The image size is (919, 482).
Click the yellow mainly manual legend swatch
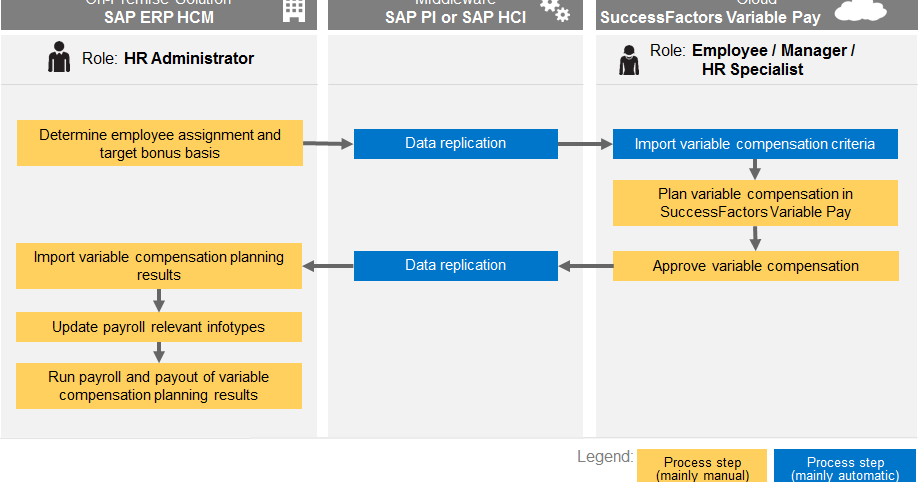pyautogui.click(x=701, y=466)
